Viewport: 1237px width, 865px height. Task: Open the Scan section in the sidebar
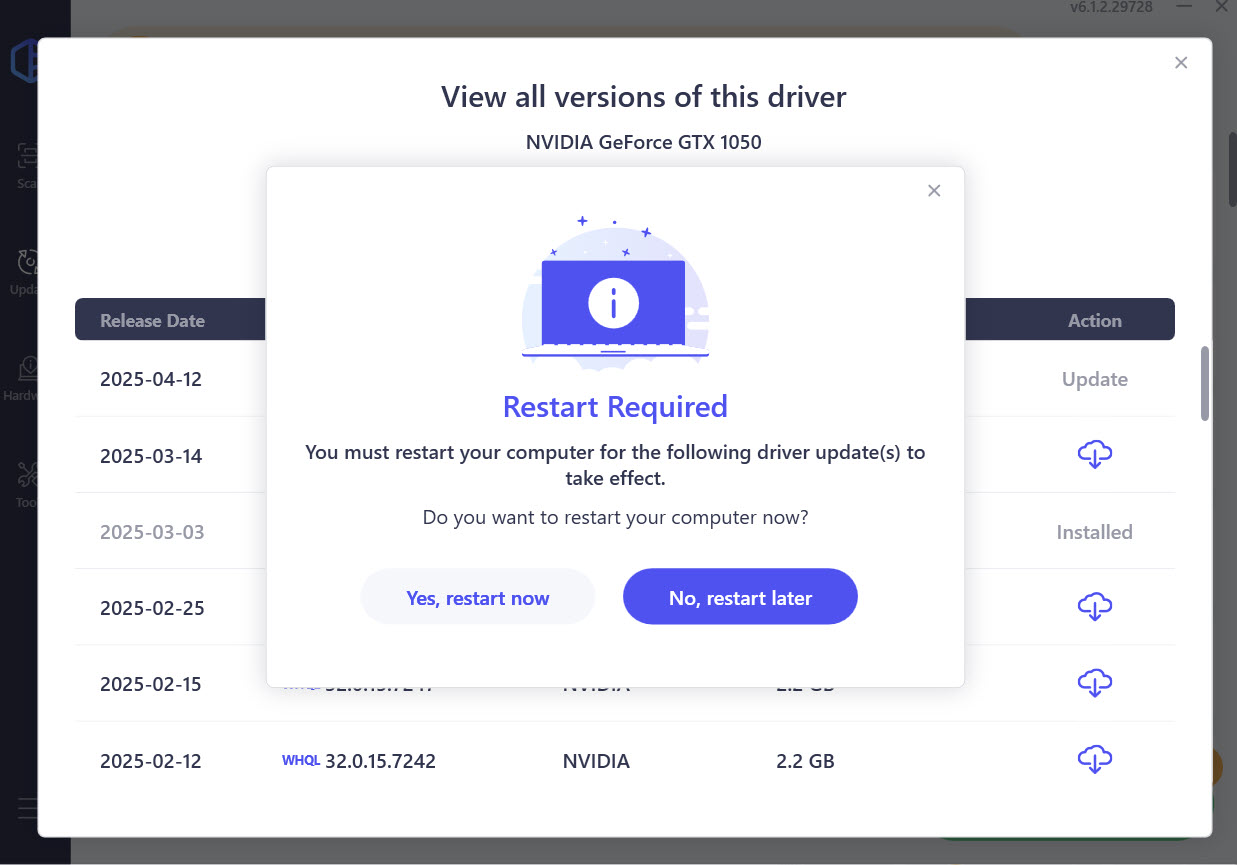27,165
